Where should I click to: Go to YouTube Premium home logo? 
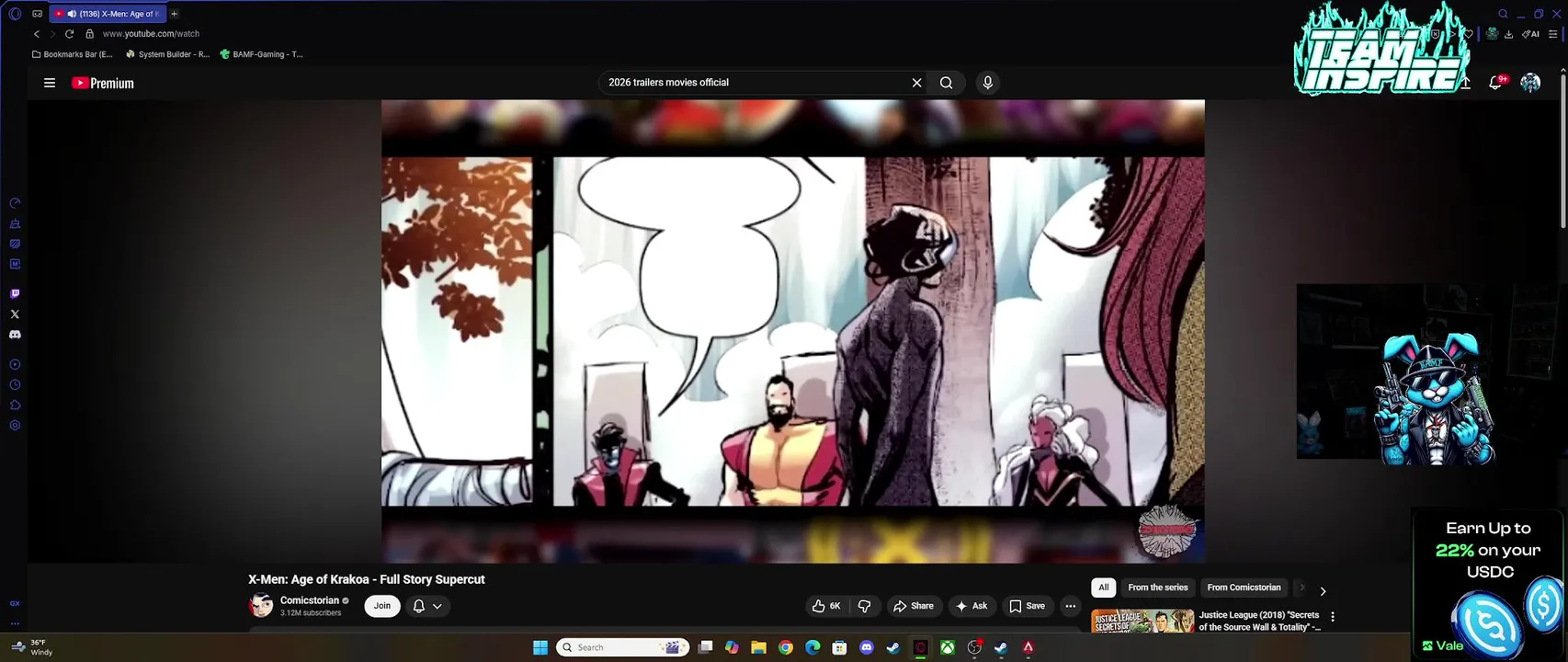[x=103, y=83]
